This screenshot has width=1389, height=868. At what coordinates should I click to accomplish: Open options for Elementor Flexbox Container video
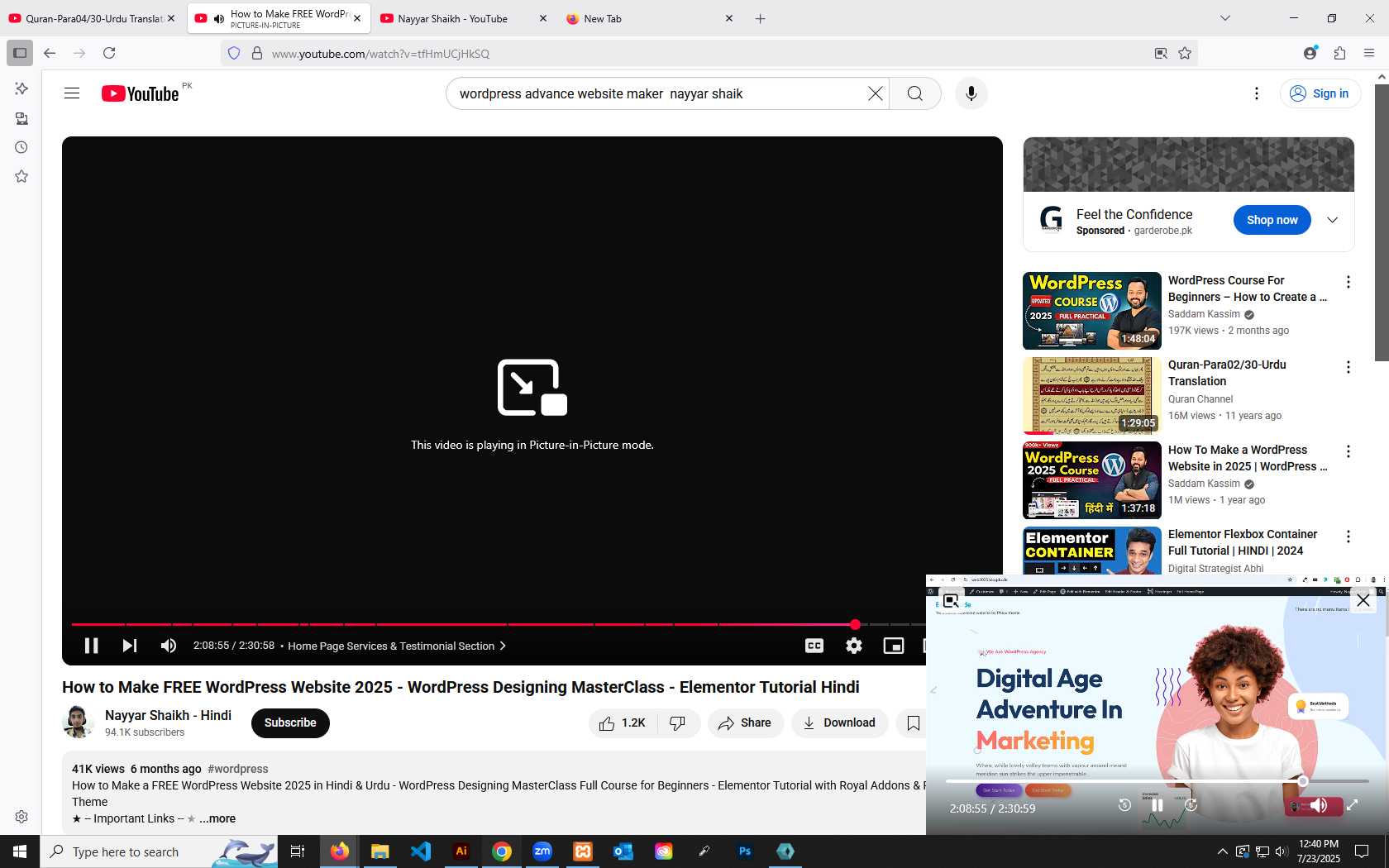pyautogui.click(x=1348, y=537)
